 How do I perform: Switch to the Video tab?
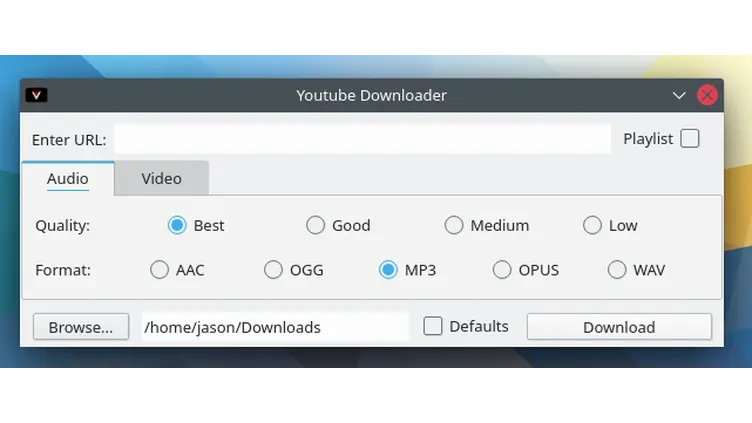[161, 178]
